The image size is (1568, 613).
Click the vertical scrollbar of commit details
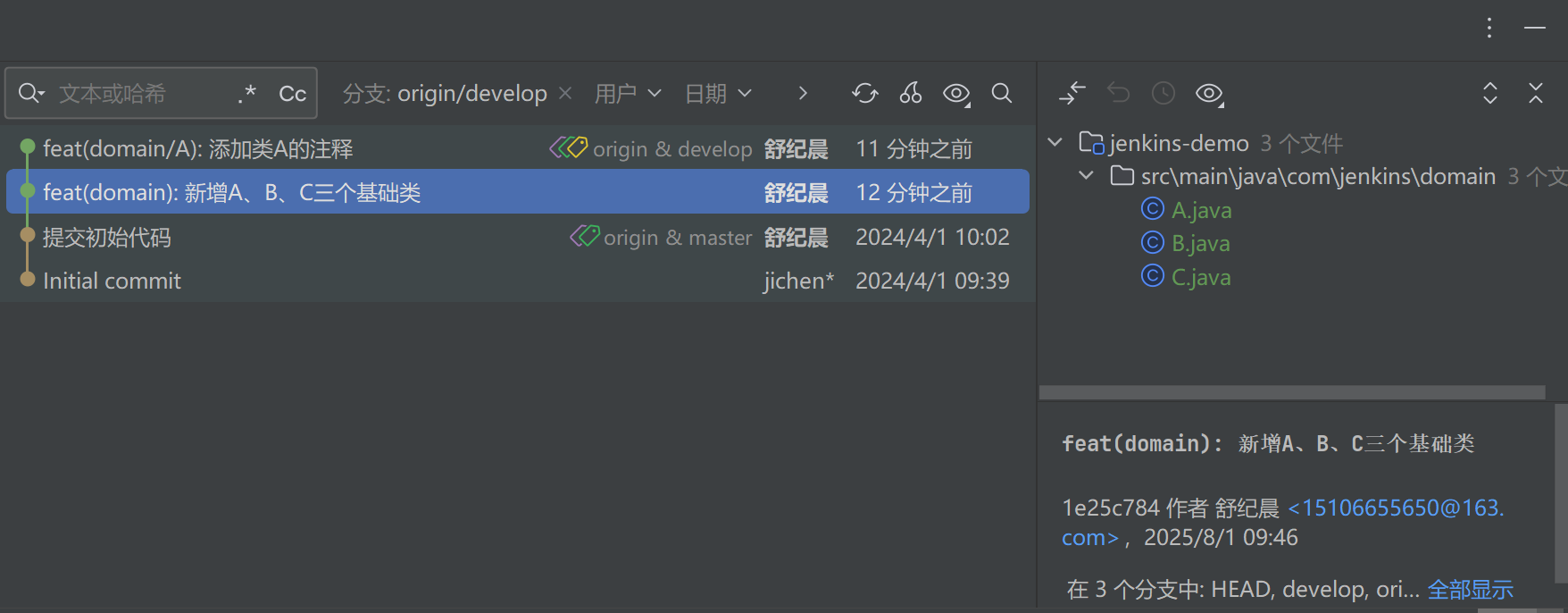(1561, 493)
